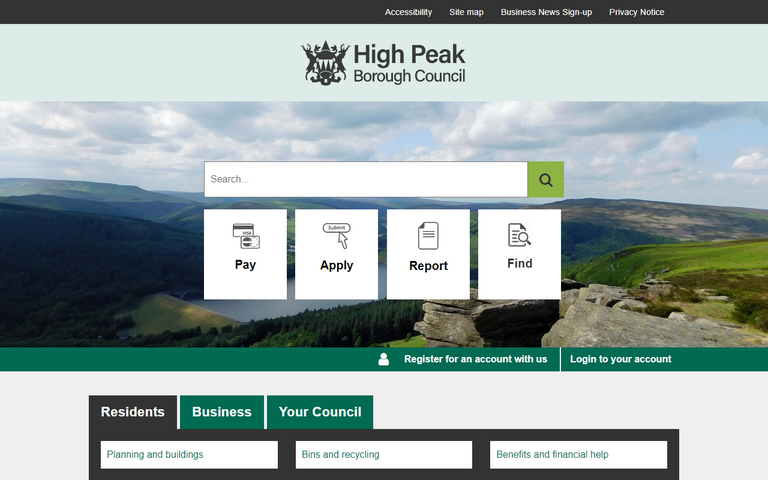Open Planning and buildings section

[189, 455]
